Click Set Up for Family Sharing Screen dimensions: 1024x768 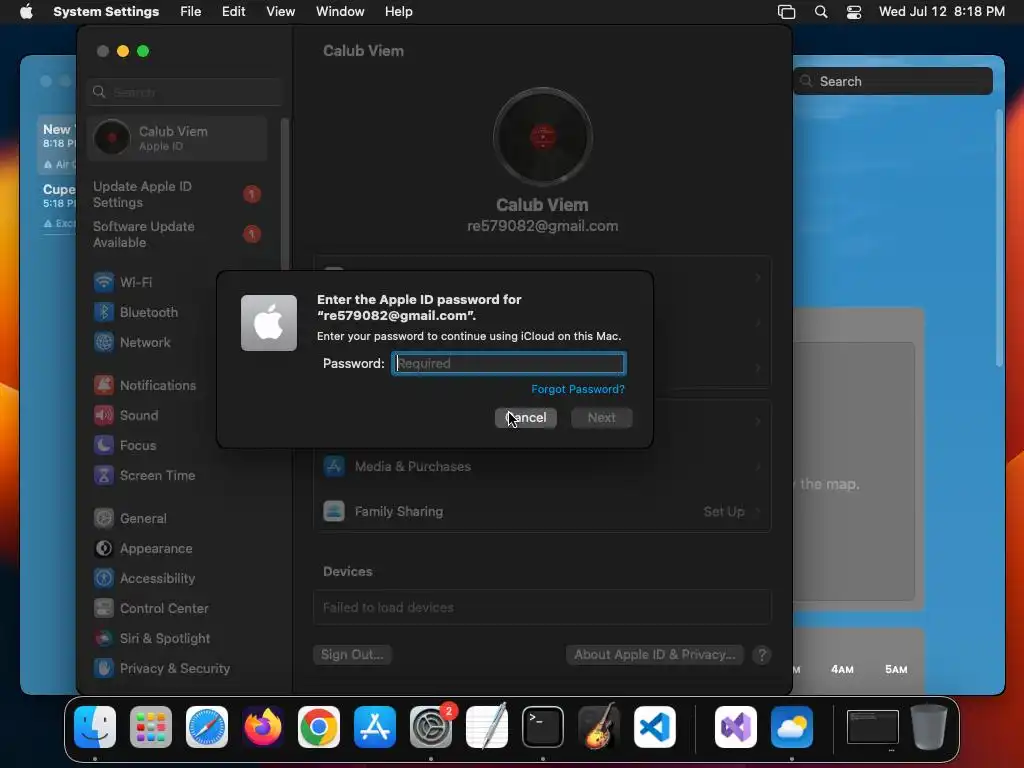coord(724,511)
